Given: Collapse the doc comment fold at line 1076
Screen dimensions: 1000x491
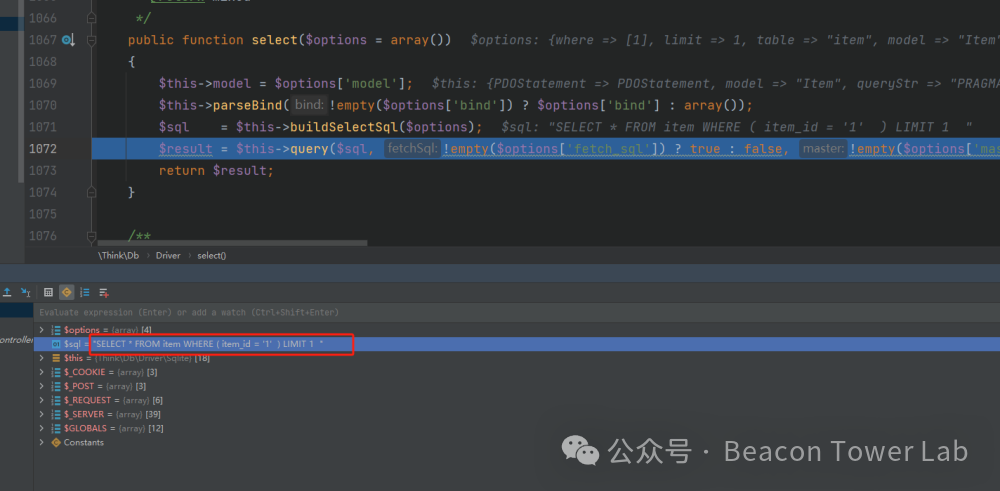Looking at the screenshot, I should pos(91,236).
